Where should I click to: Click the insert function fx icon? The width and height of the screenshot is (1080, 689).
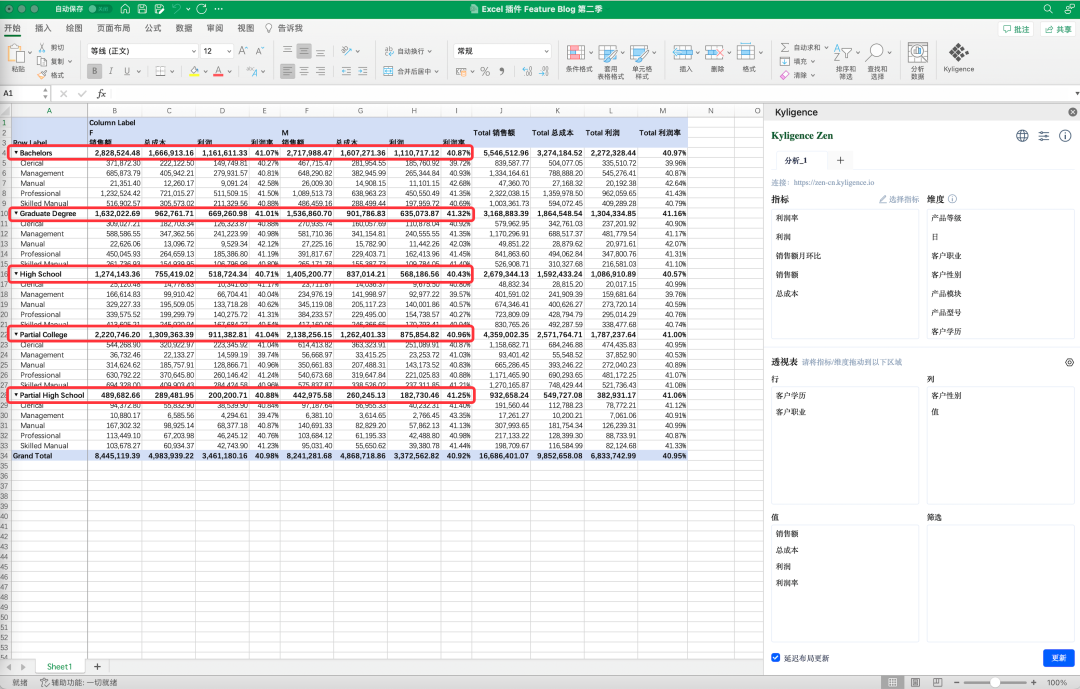tap(101, 93)
